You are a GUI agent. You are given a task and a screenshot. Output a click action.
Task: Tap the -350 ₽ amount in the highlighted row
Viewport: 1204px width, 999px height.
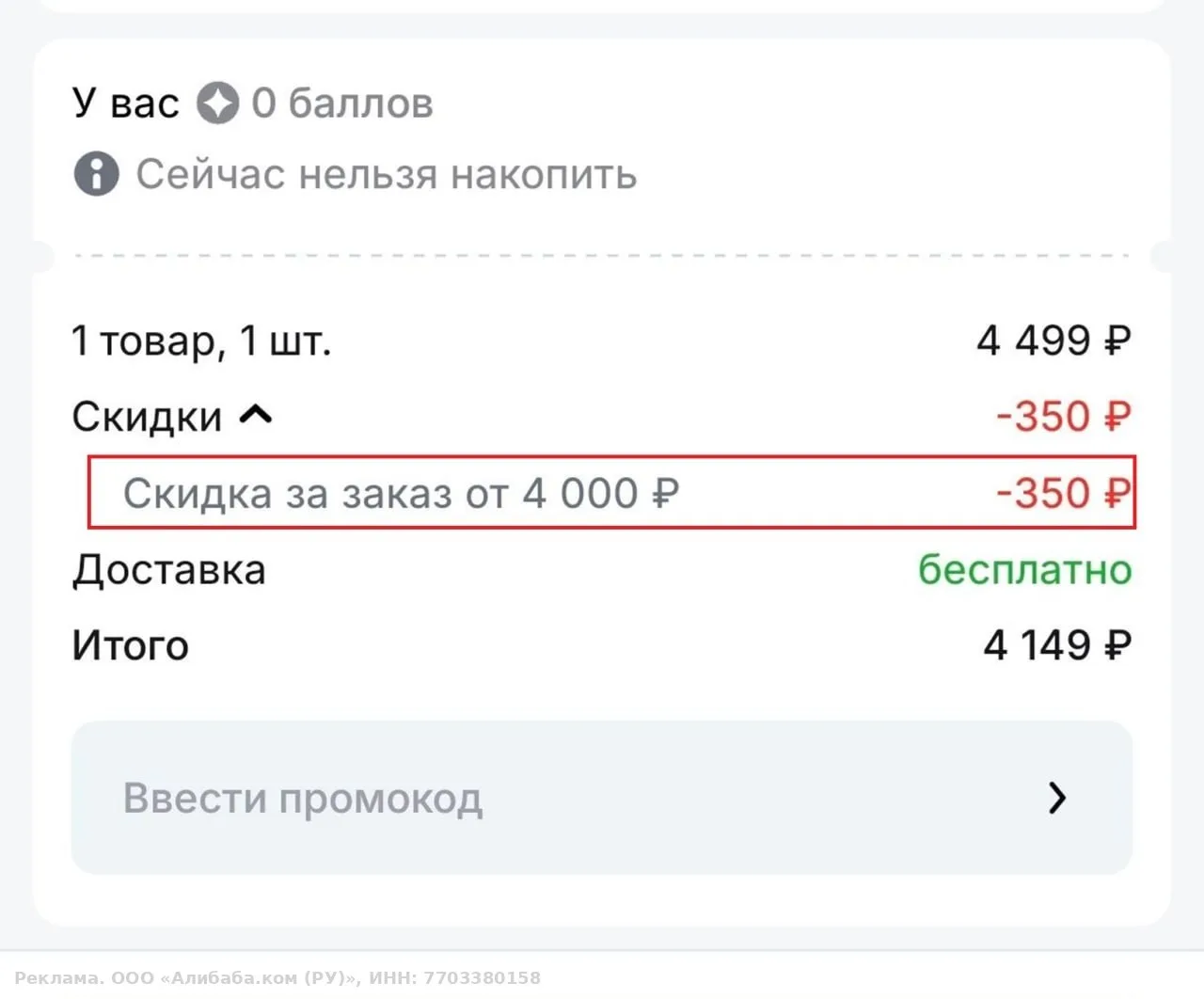1064,493
